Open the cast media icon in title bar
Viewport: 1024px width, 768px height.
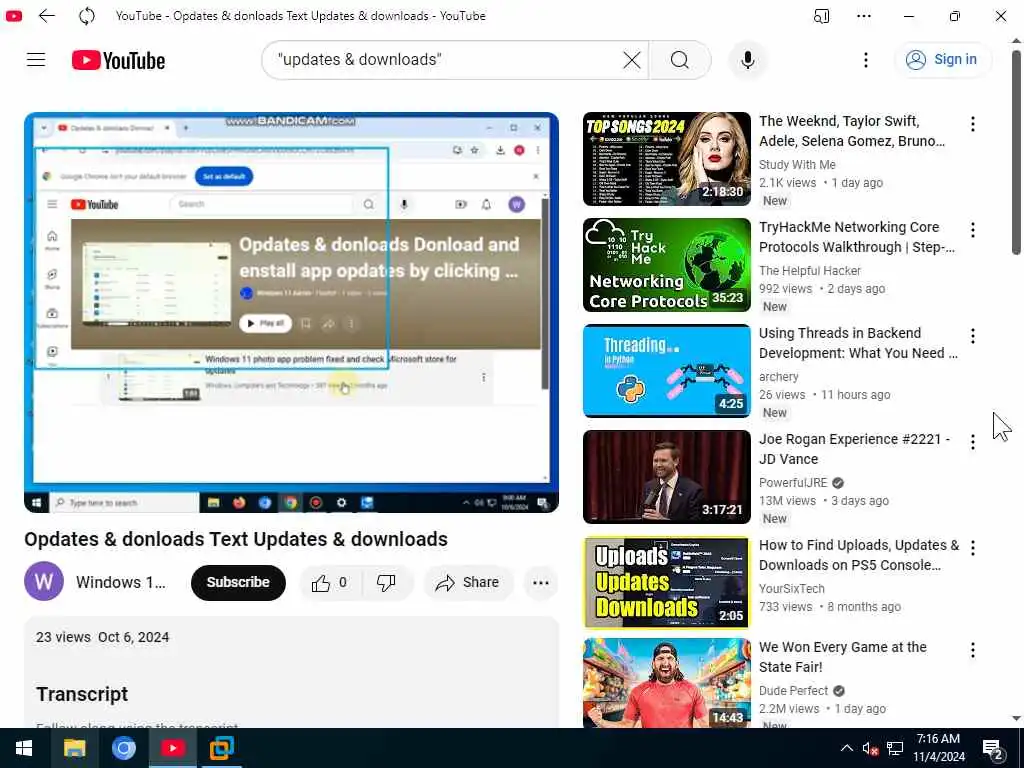(x=822, y=16)
